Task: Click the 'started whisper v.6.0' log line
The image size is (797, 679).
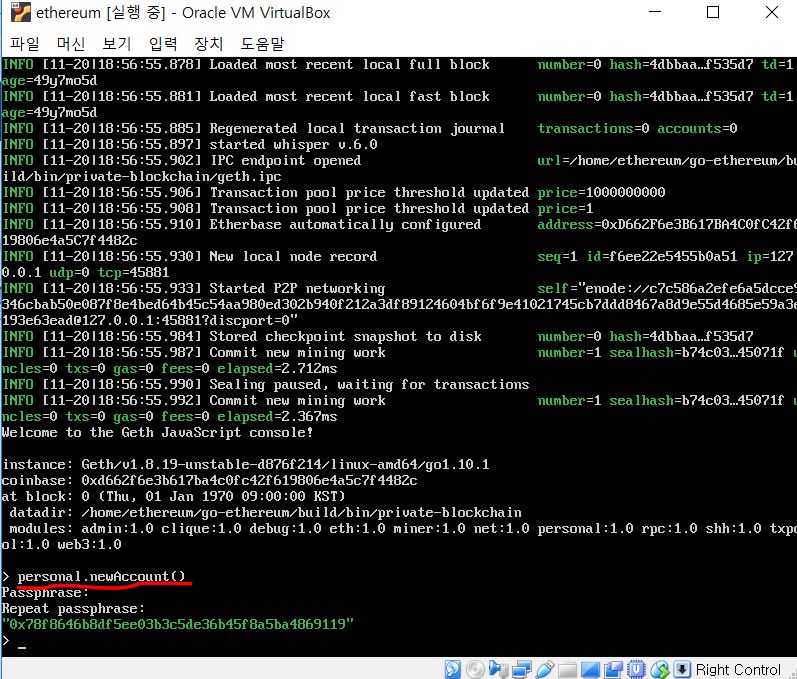Action: [x=190, y=144]
